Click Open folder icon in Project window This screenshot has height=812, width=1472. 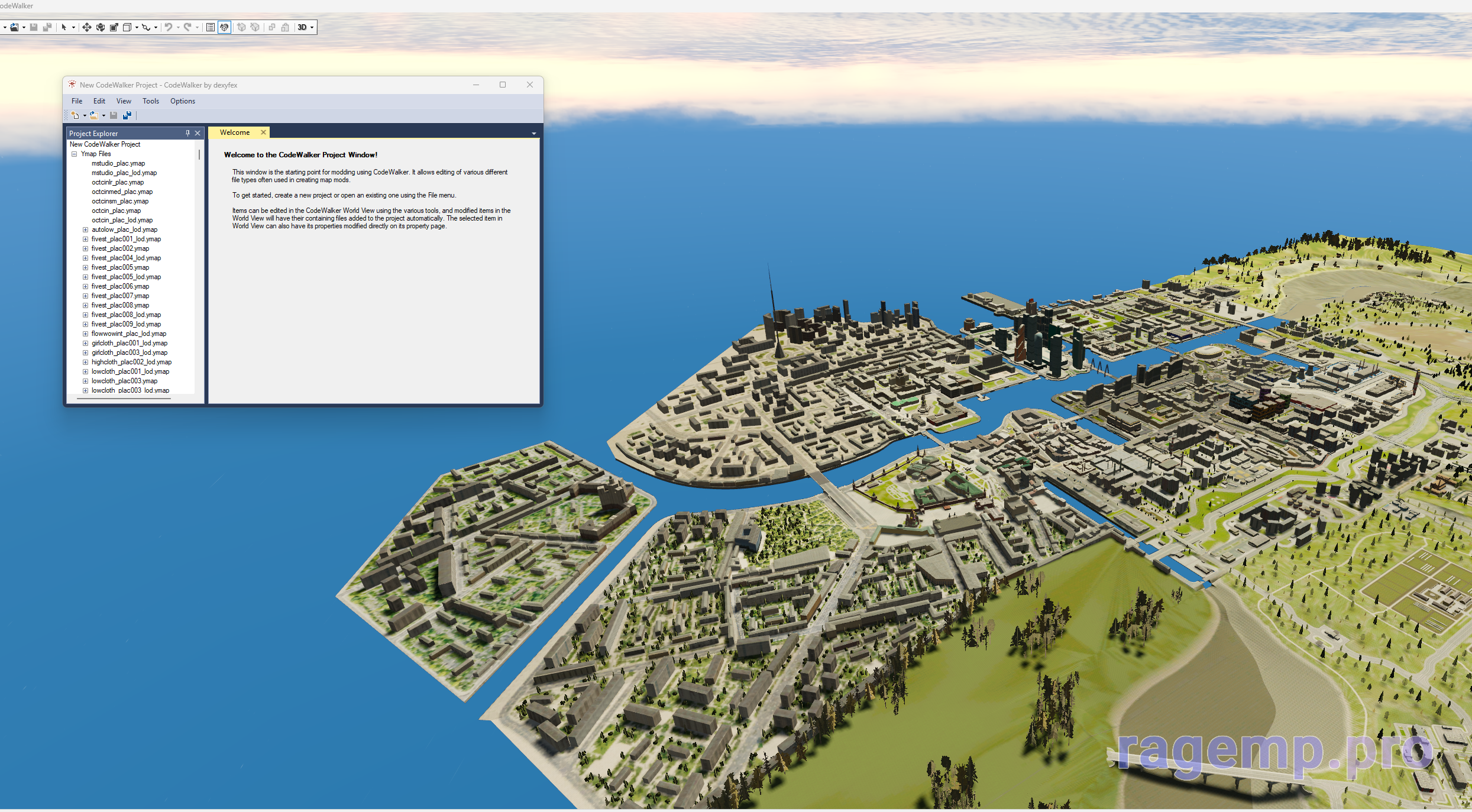tap(94, 115)
